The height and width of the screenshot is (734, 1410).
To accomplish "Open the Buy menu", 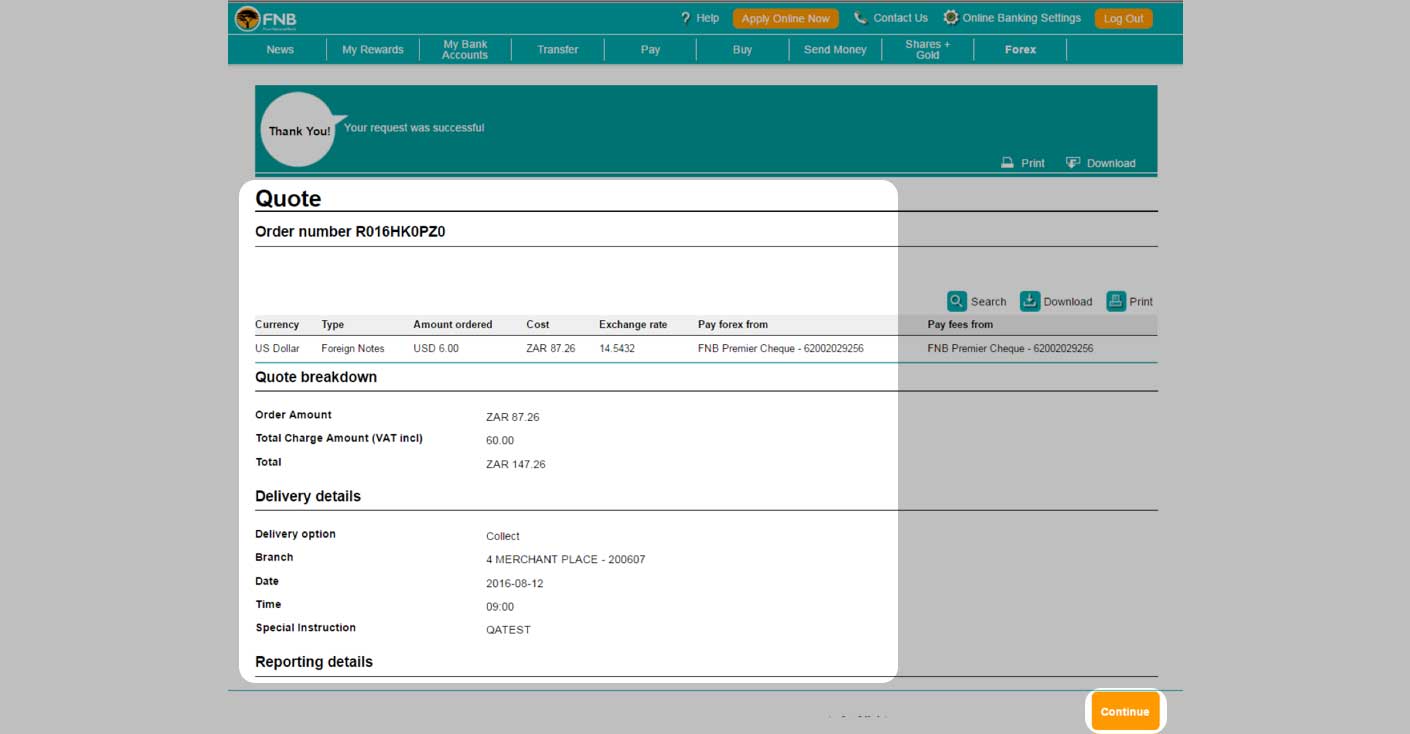I will pyautogui.click(x=743, y=50).
